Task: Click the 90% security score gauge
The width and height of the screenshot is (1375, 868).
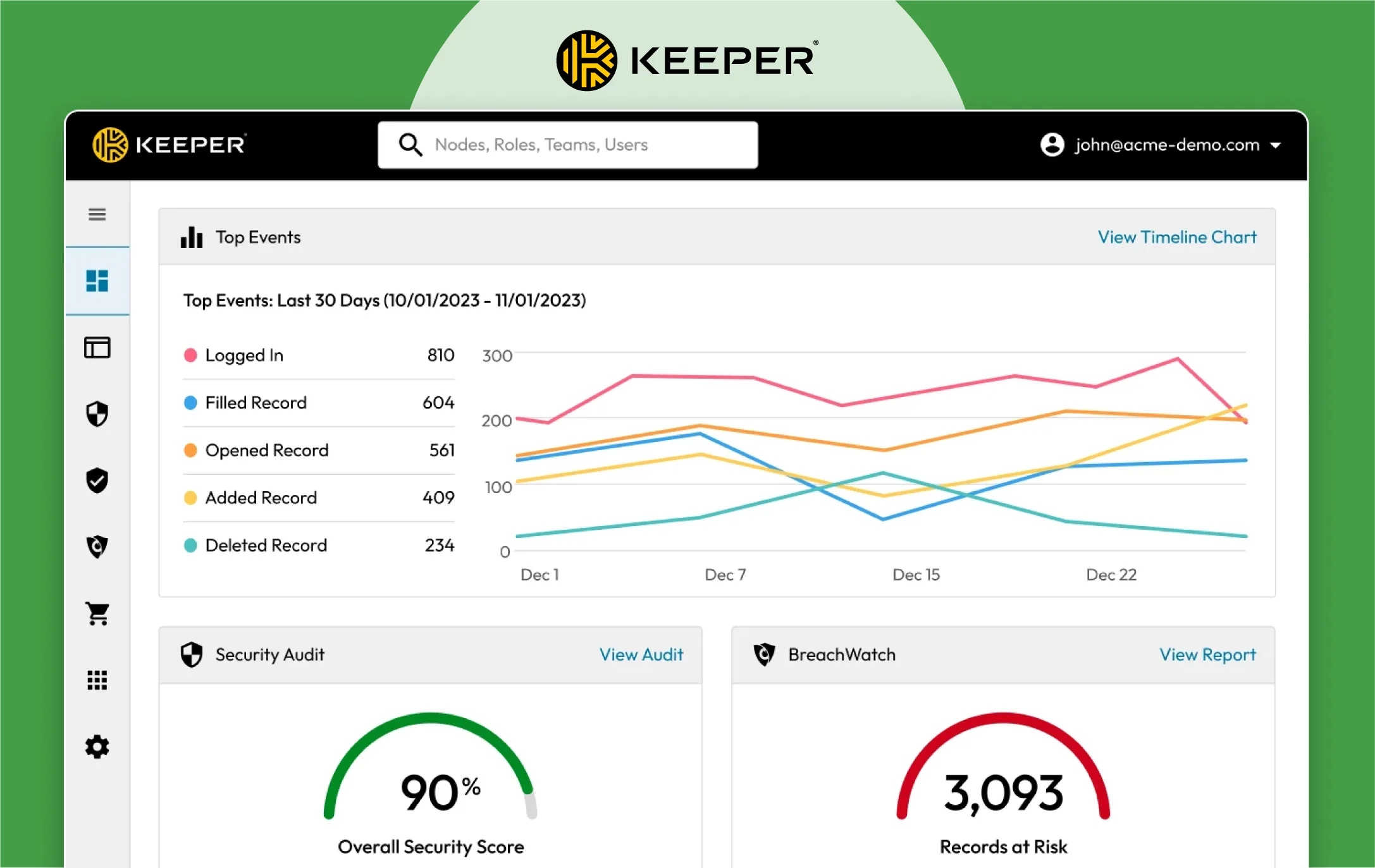Action: 431,766
